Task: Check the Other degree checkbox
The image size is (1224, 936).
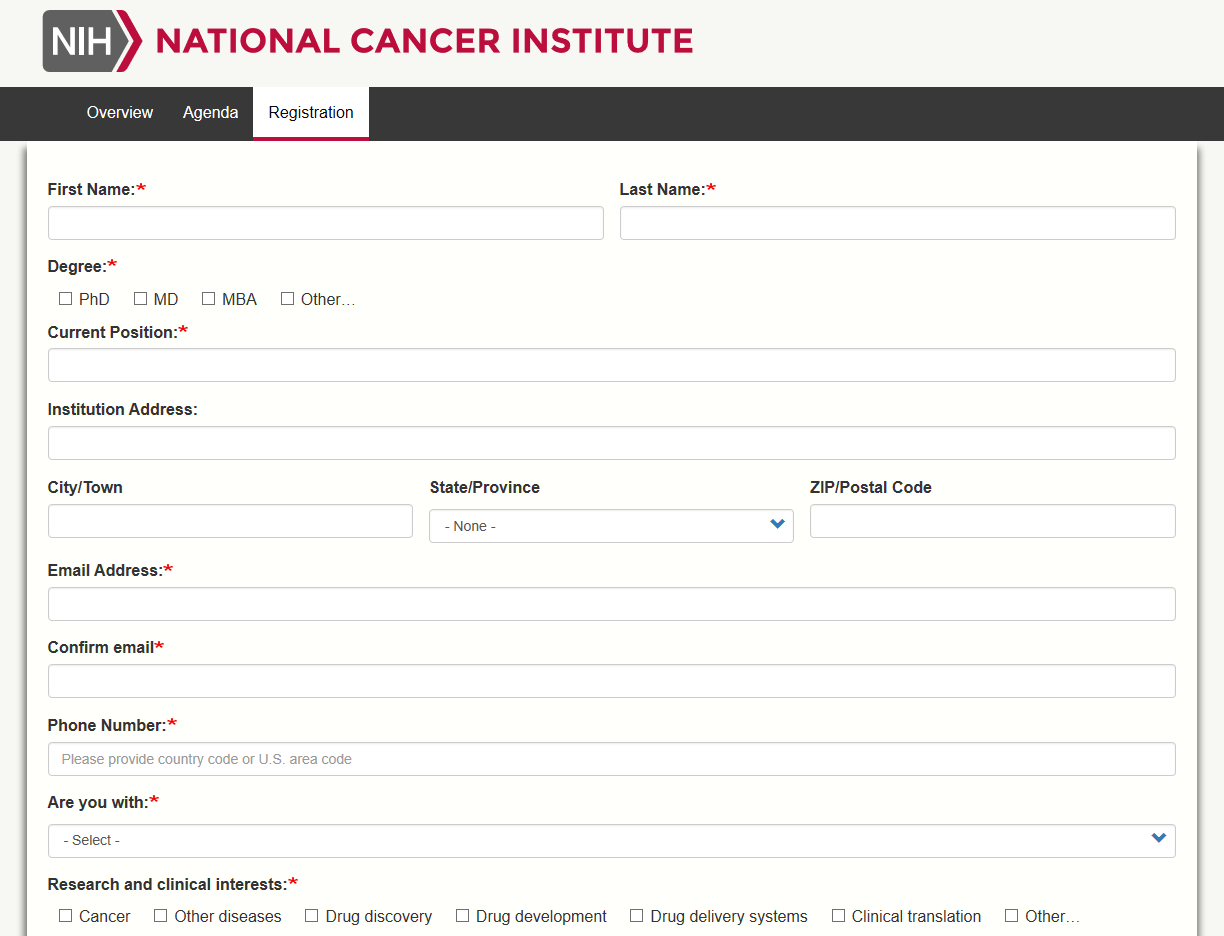Action: click(x=288, y=299)
